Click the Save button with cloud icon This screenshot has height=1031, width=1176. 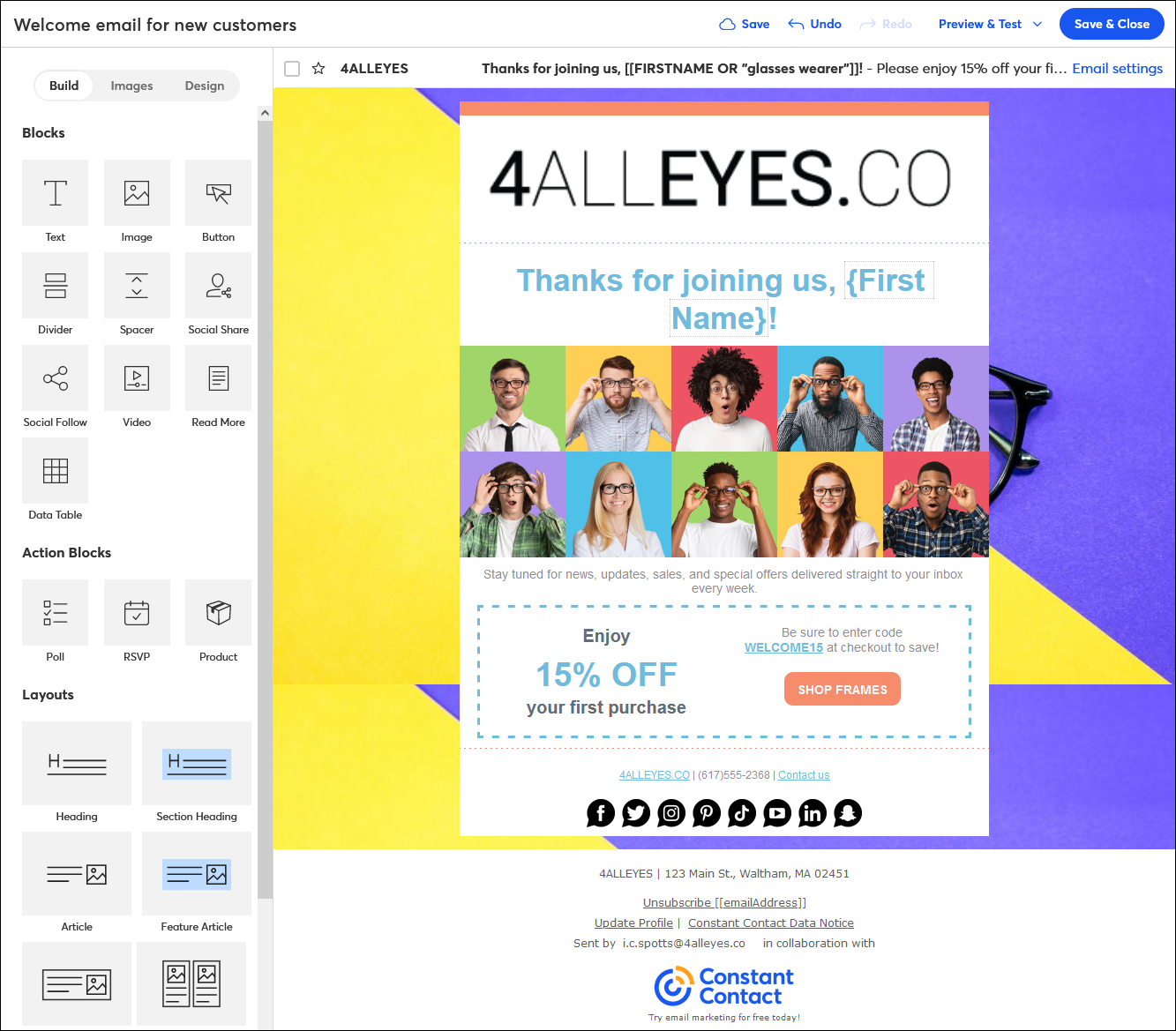pos(745,24)
